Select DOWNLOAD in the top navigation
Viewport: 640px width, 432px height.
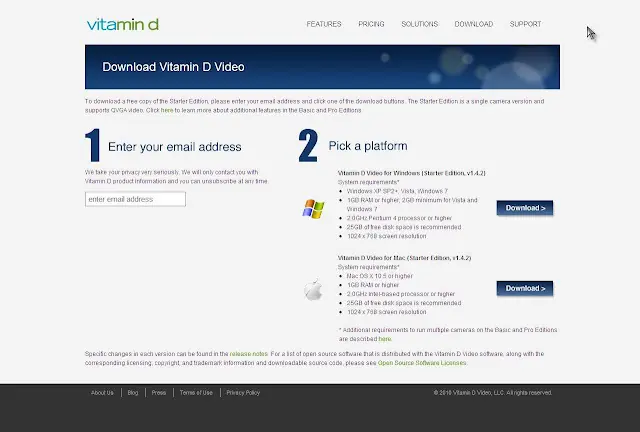(x=473, y=24)
